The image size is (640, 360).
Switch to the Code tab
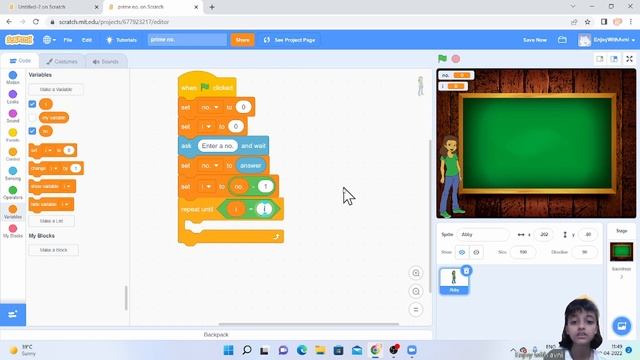(x=20, y=61)
